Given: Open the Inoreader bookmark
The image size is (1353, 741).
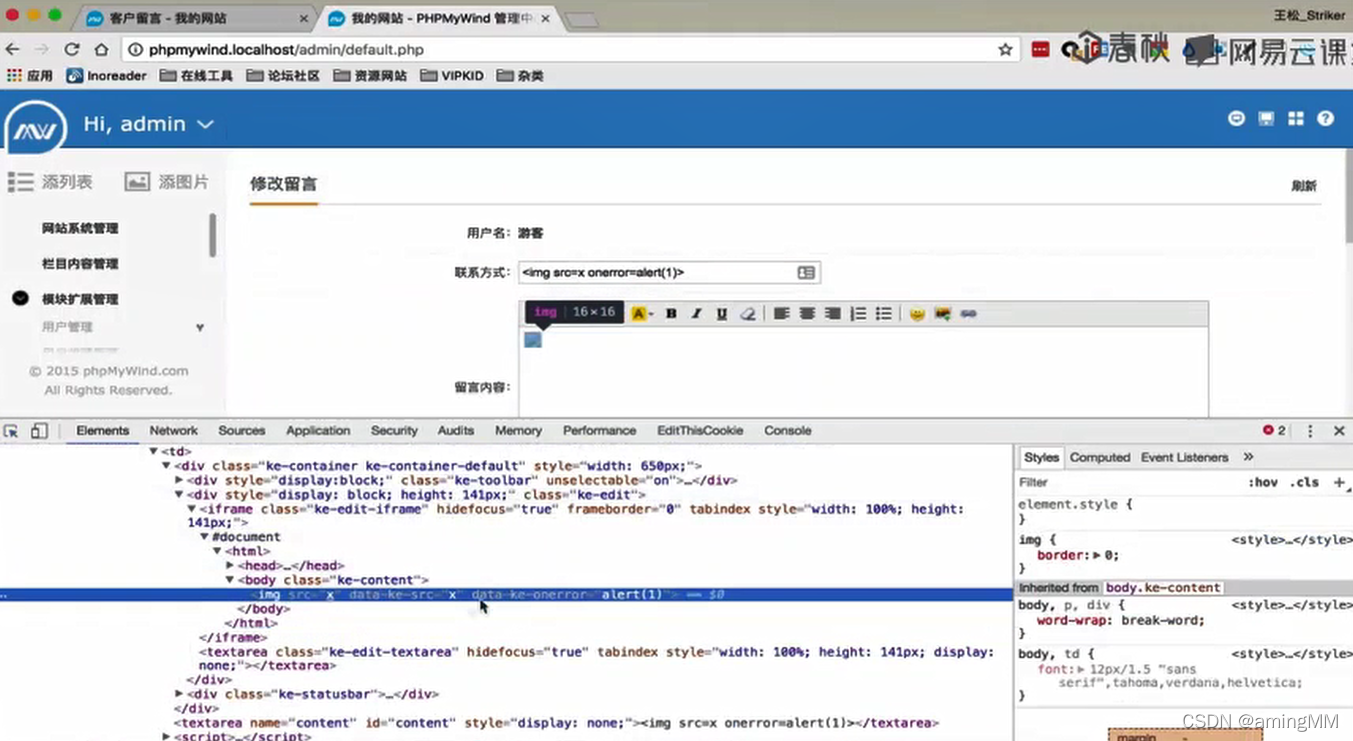Looking at the screenshot, I should [x=107, y=75].
